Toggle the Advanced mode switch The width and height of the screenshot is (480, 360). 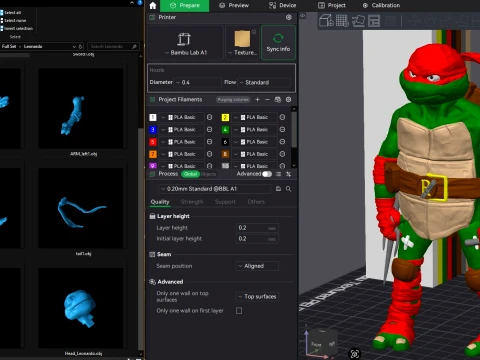pyautogui.click(x=267, y=174)
